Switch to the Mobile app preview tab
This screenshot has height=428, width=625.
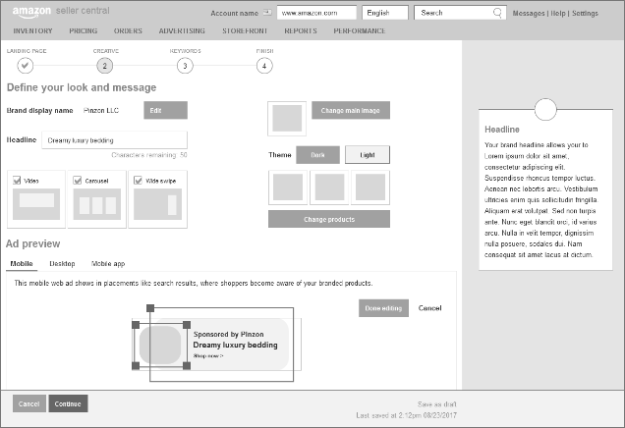[108, 263]
